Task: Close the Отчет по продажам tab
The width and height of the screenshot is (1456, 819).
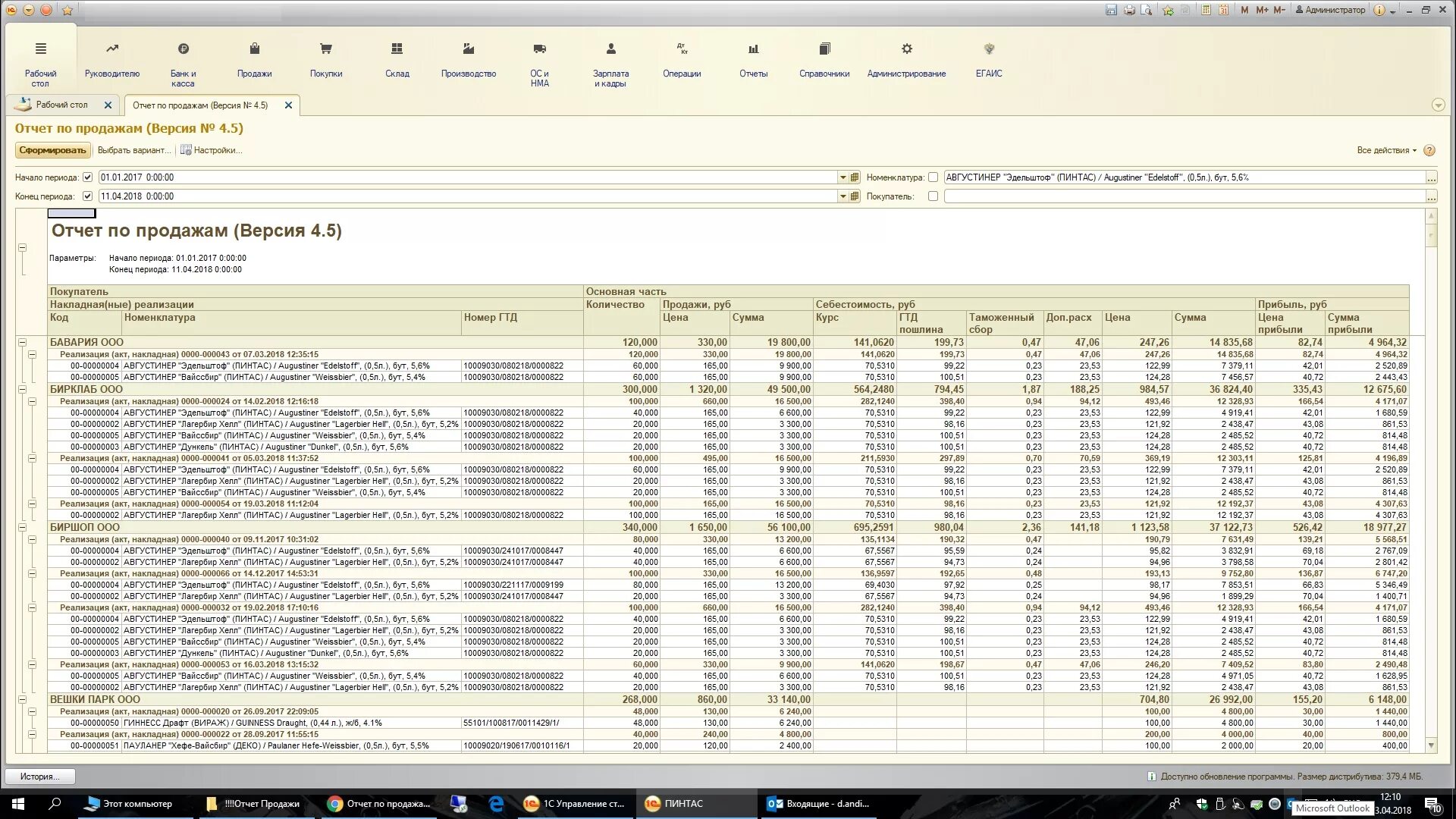Action: [288, 105]
